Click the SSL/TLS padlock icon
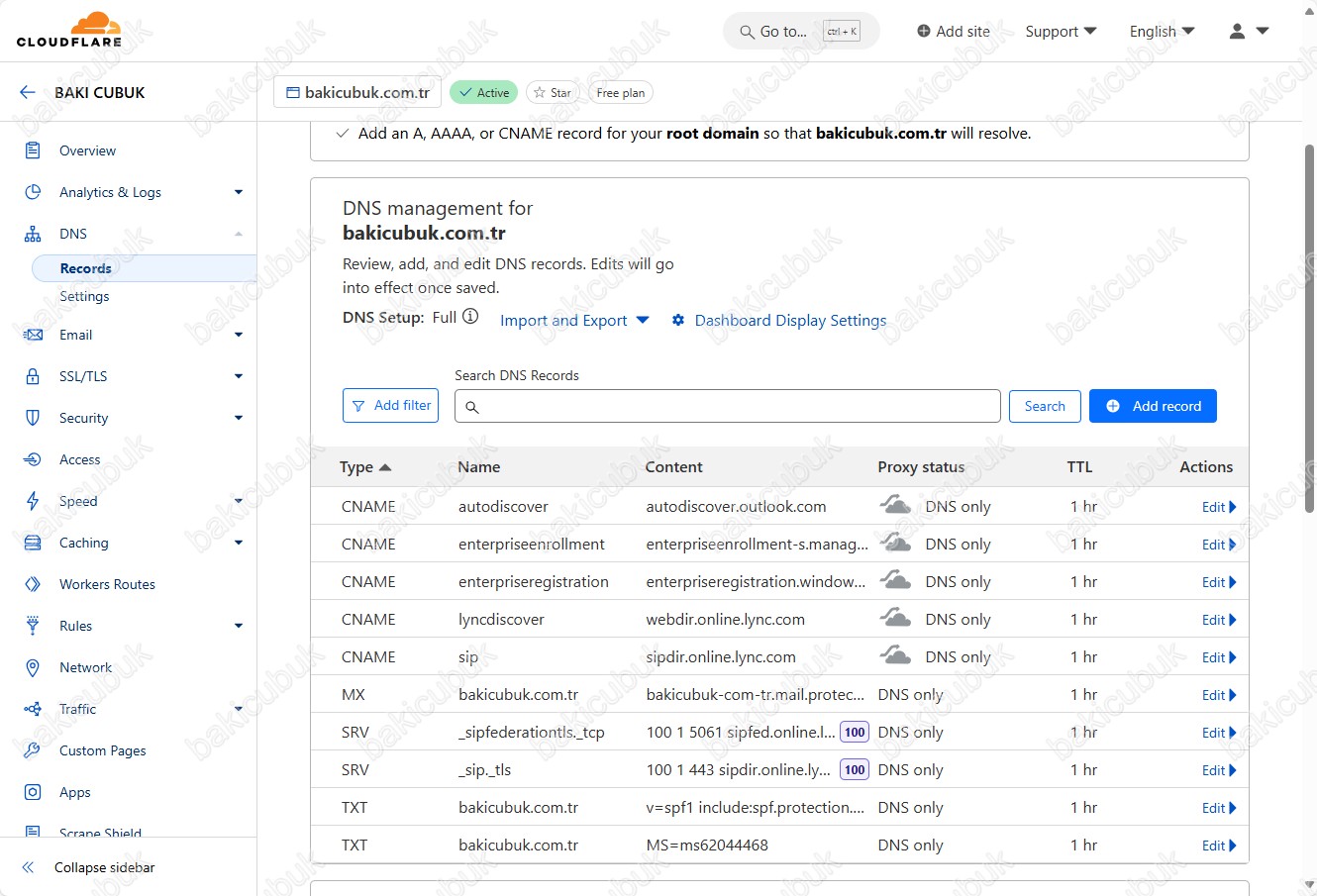The height and width of the screenshot is (896, 1317). 33,376
